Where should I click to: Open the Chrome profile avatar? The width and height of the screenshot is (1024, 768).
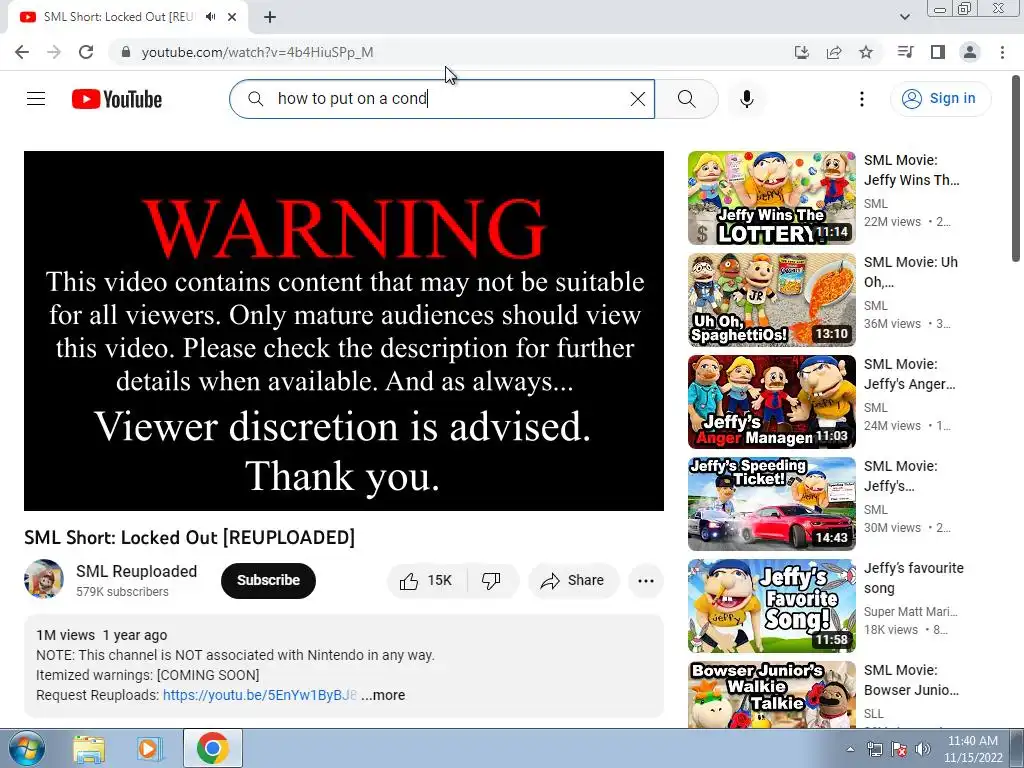[x=970, y=52]
